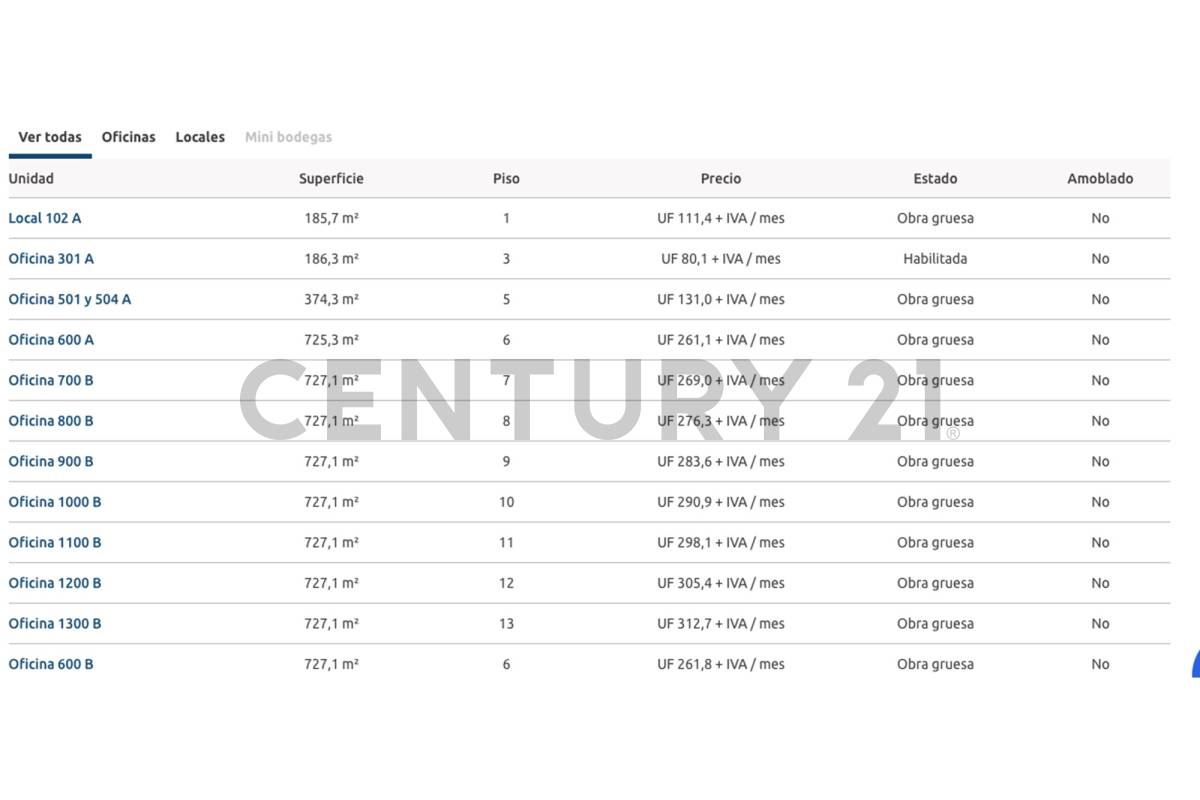Open Oficina 600 A unit
Viewport: 1200px width, 800px height.
point(51,340)
